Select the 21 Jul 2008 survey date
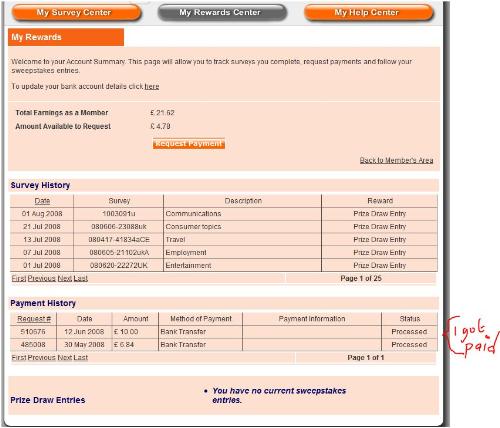The width and height of the screenshot is (500, 428). (42, 227)
